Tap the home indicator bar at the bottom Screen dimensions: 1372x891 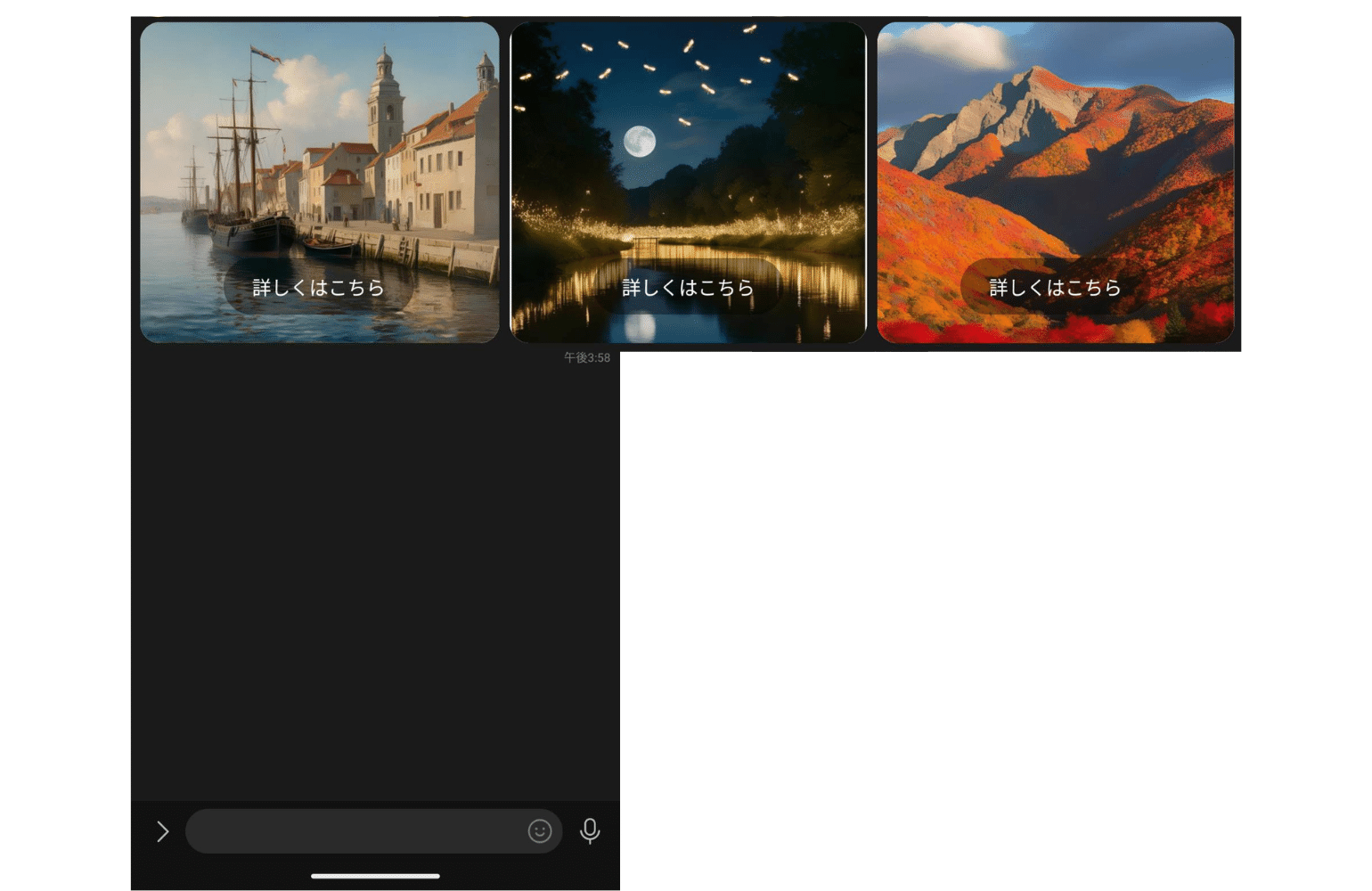(375, 876)
